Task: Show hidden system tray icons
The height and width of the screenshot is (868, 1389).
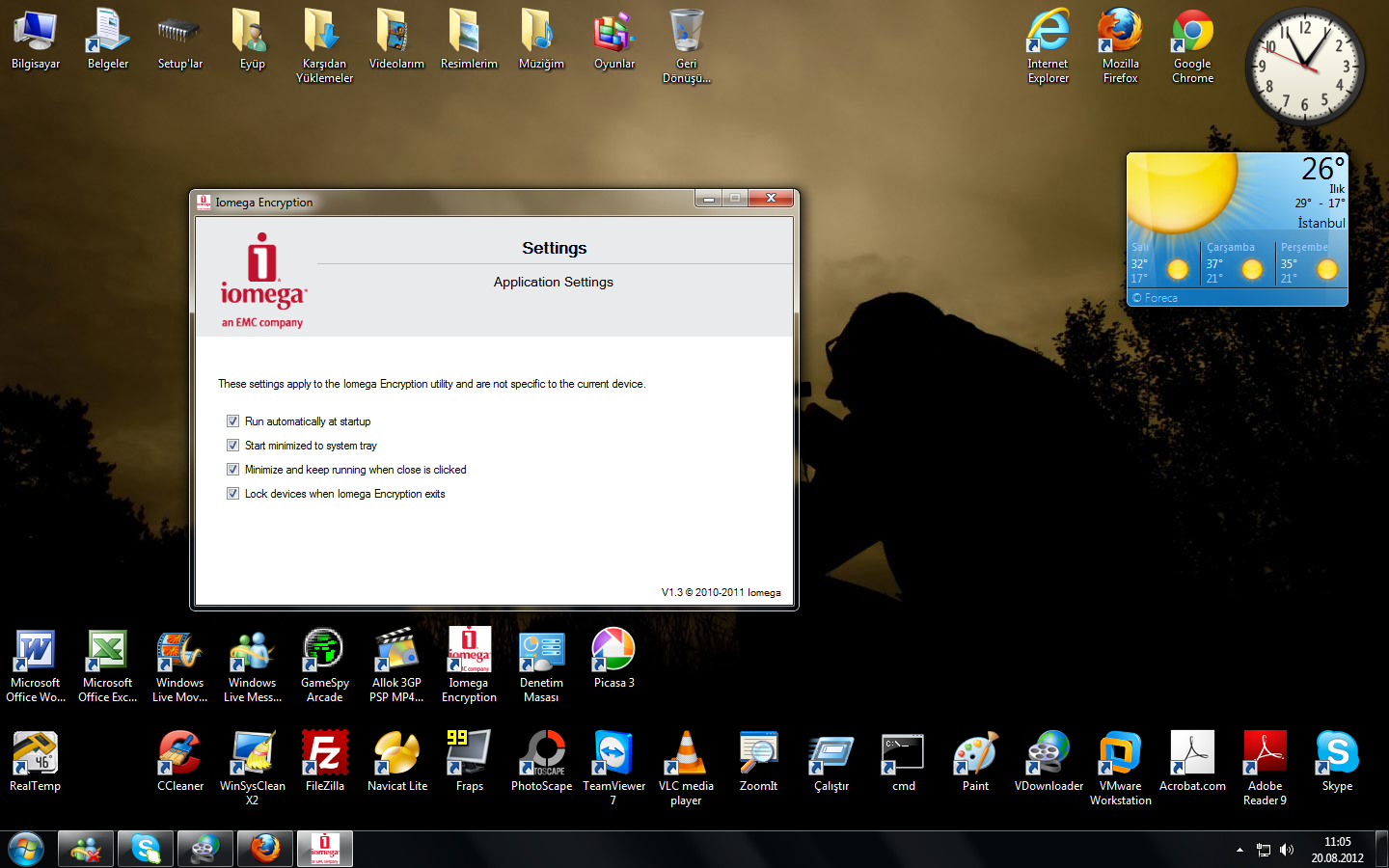Action: point(1239,850)
